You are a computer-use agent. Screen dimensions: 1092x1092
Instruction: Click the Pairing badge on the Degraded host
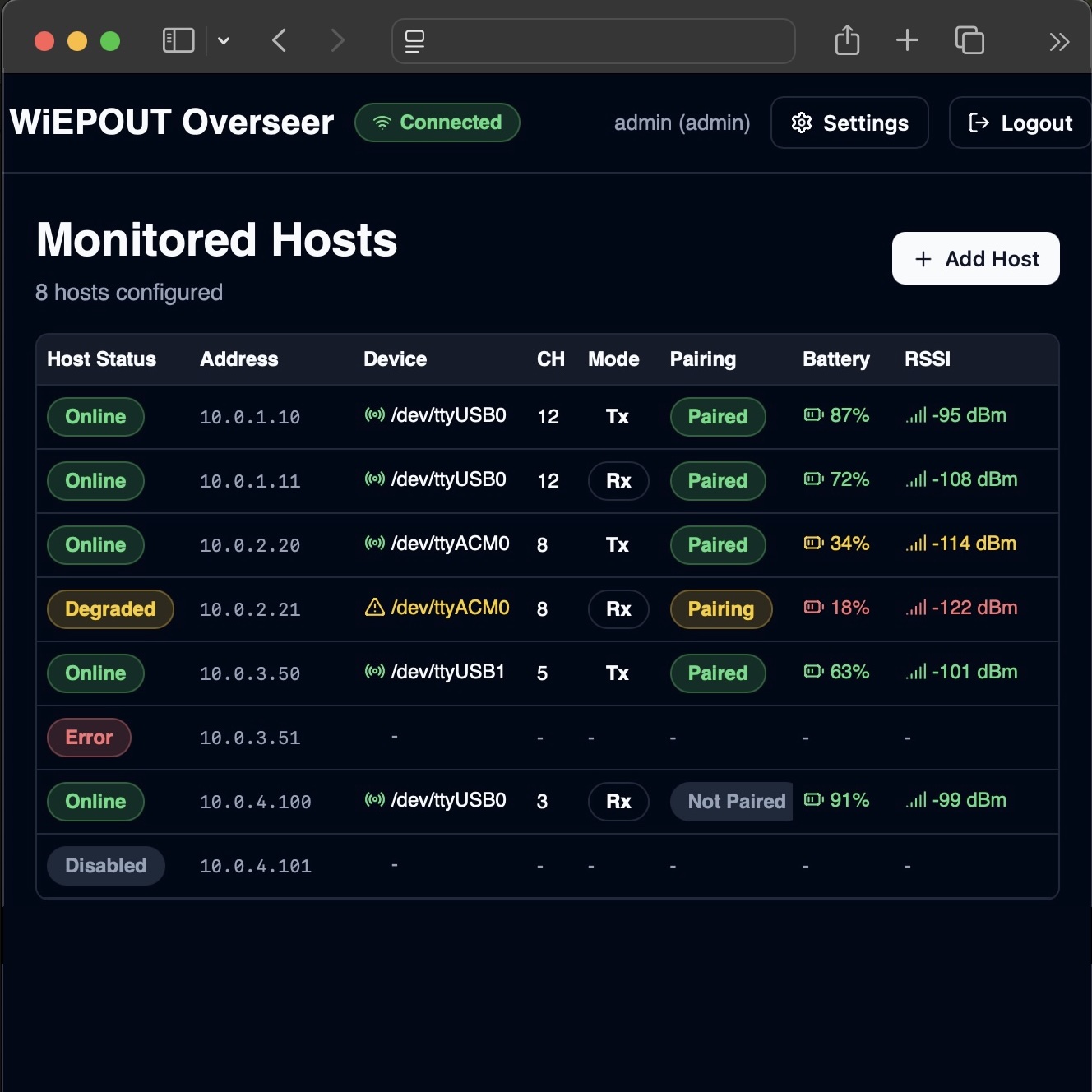[x=721, y=609]
